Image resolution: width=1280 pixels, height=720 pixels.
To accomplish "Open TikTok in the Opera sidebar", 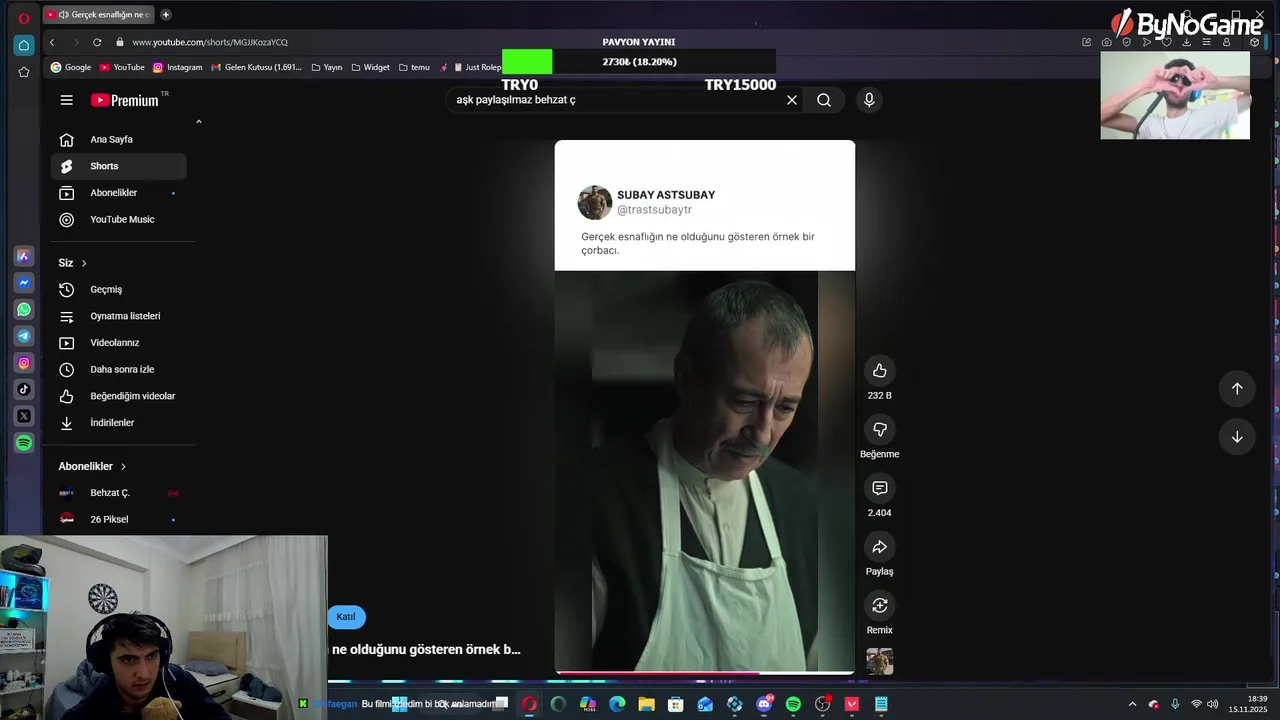I will click(x=24, y=389).
